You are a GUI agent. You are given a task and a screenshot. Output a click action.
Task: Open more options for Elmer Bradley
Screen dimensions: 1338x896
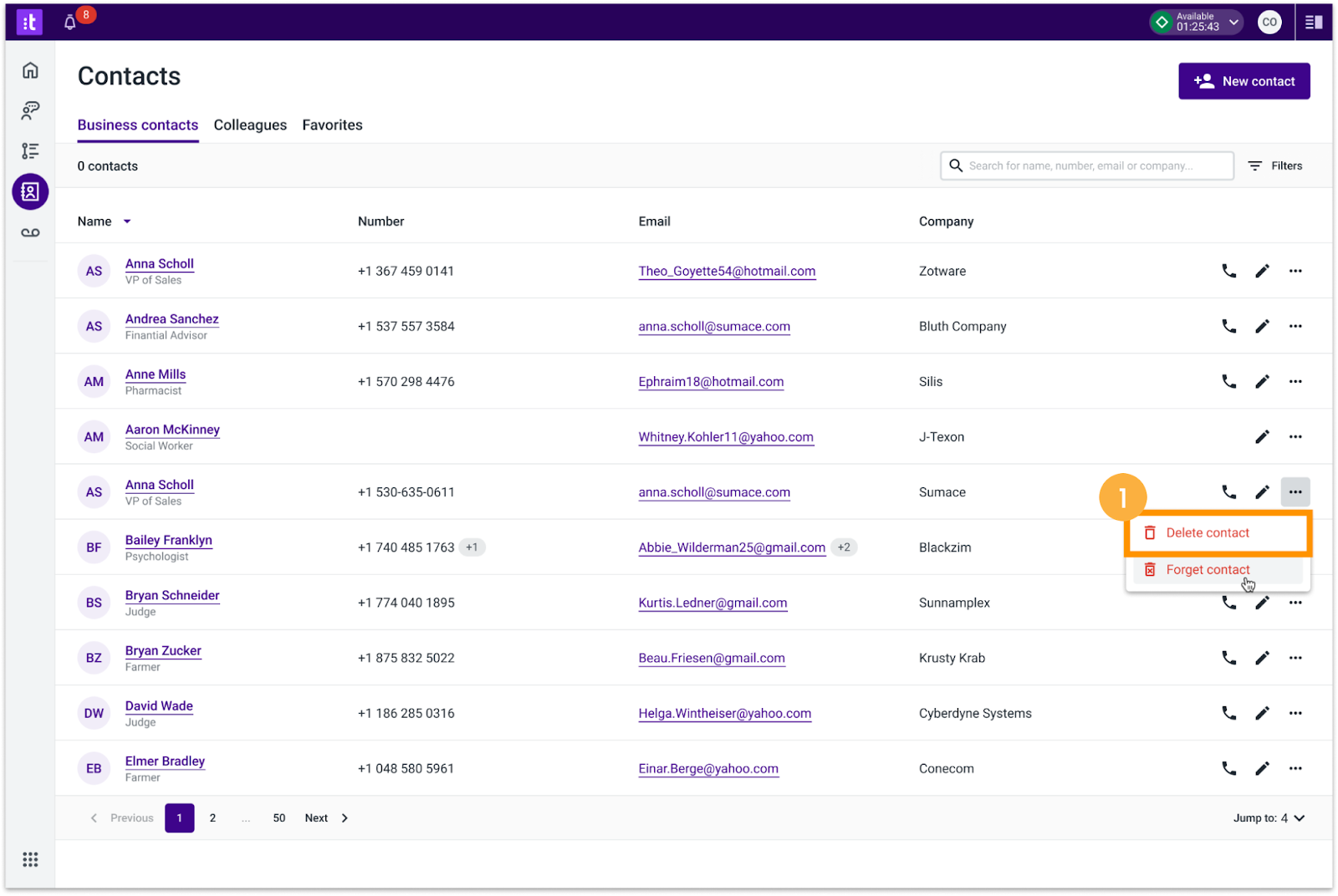1295,768
